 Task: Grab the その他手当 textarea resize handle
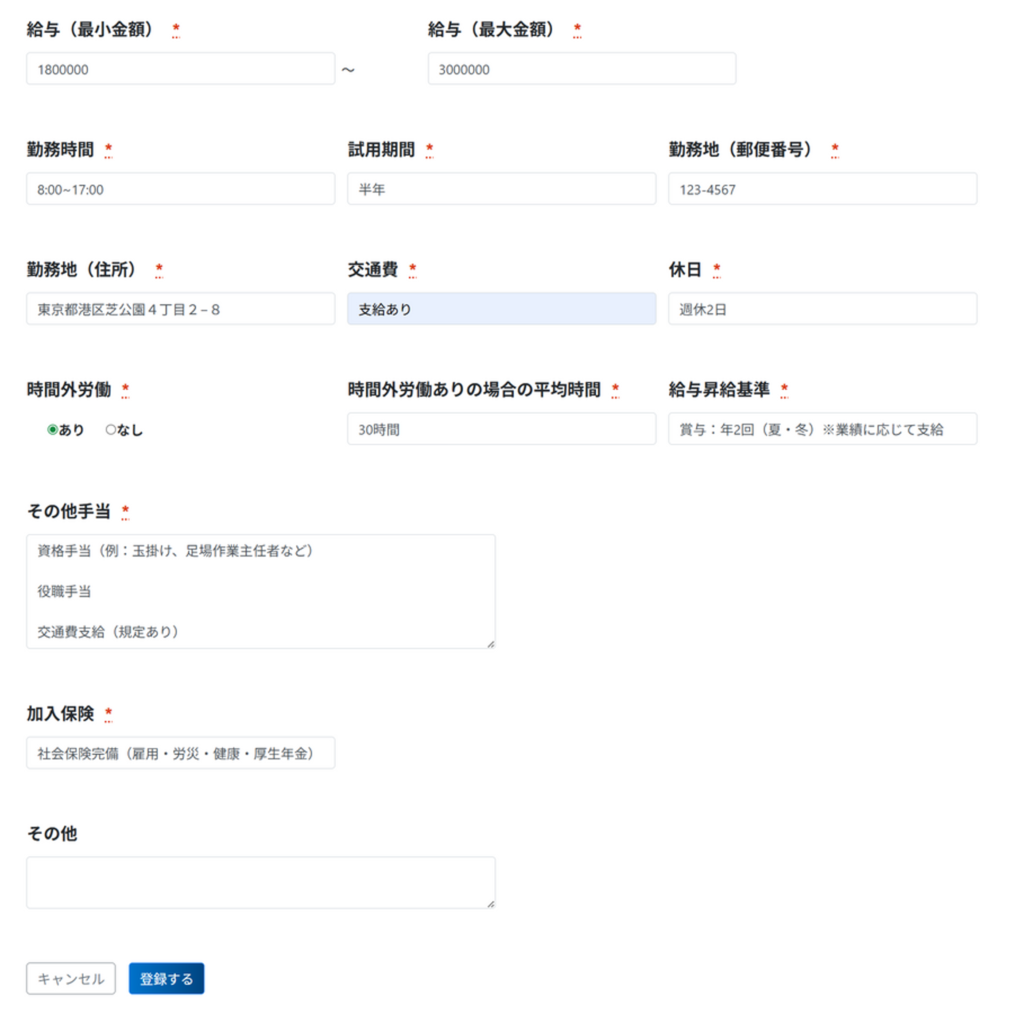click(x=490, y=643)
